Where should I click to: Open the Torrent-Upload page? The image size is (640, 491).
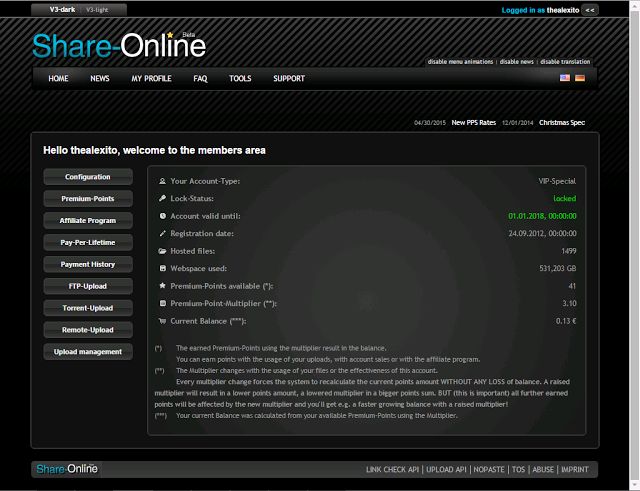(x=88, y=308)
